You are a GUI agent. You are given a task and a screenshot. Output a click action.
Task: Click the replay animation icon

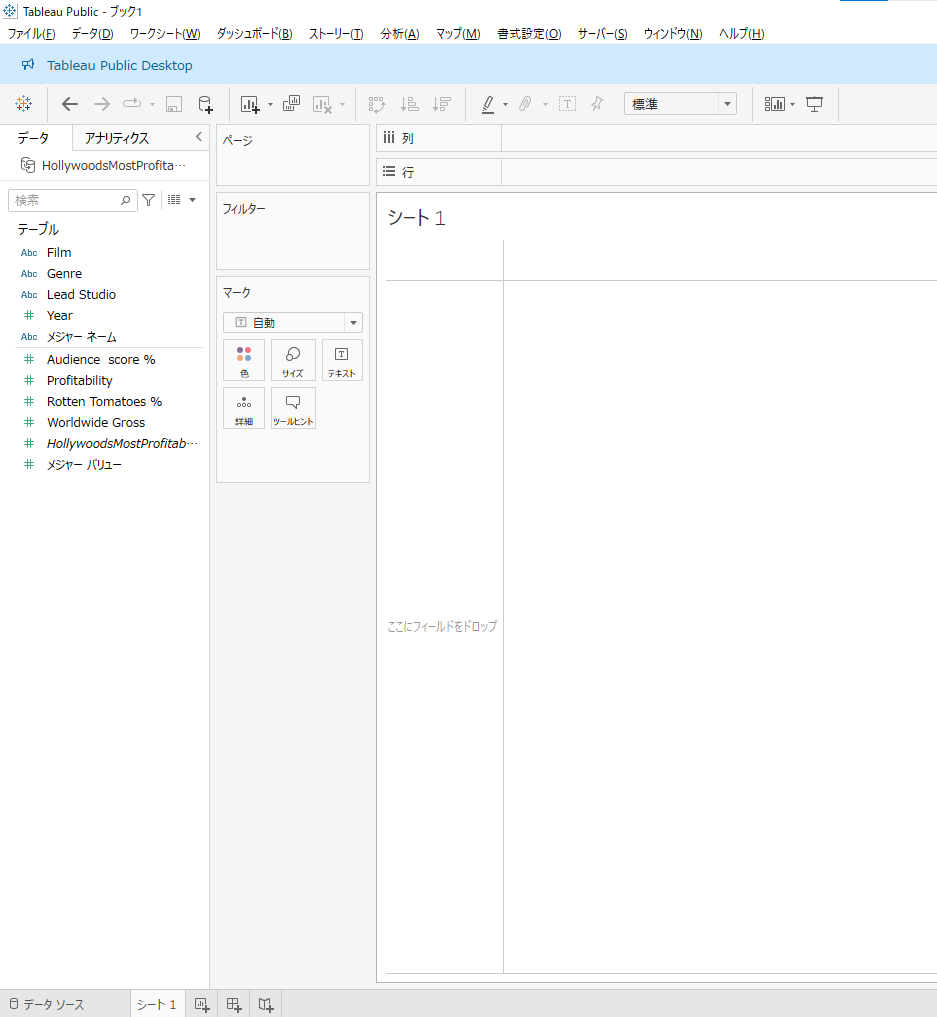[x=132, y=103]
